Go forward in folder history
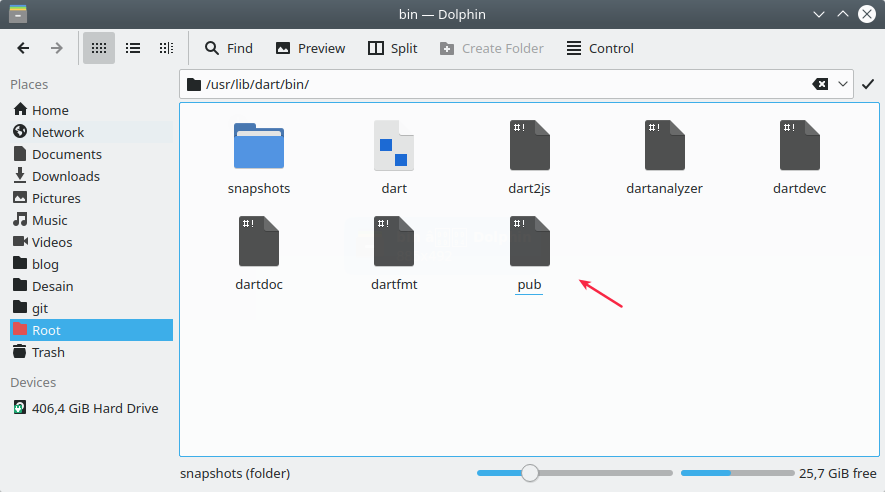The width and height of the screenshot is (885, 492). (57, 48)
